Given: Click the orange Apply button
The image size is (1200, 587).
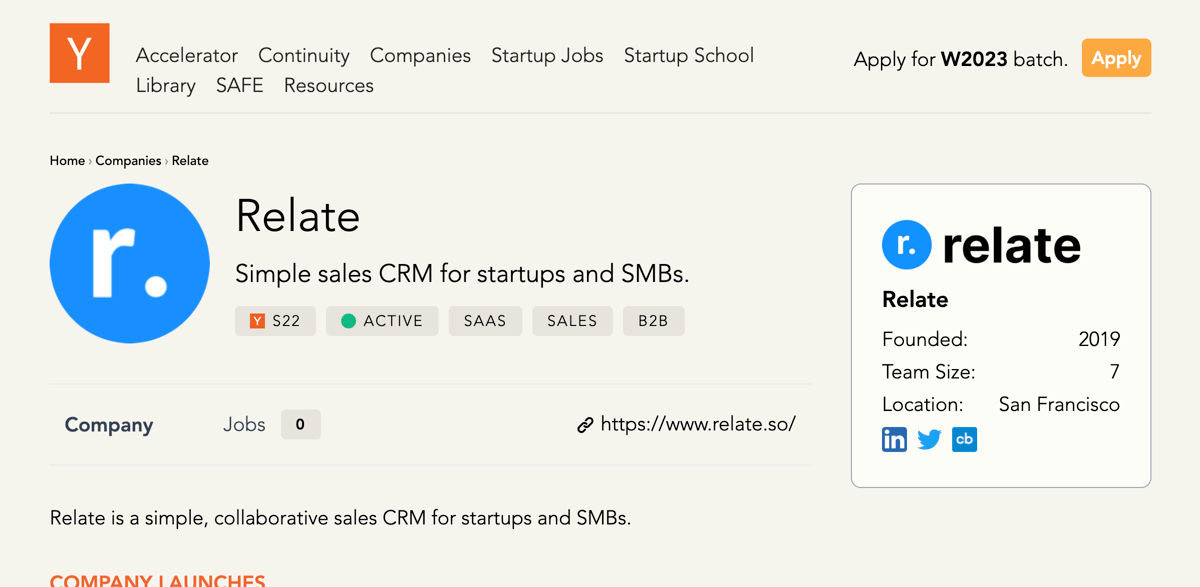Looking at the screenshot, I should (1116, 58).
